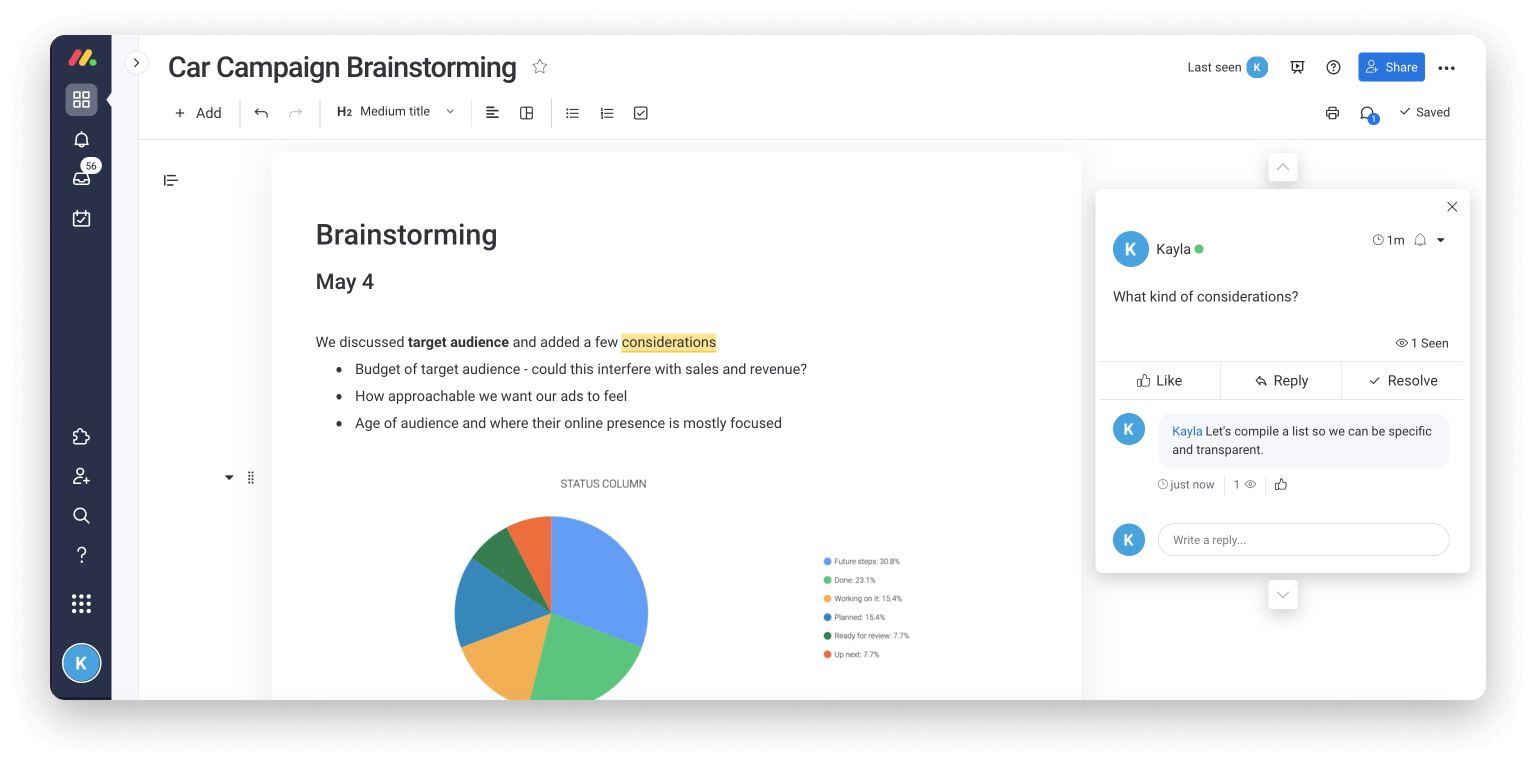
Task: Expand the collapsed sidebar chevron
Action: click(136, 63)
